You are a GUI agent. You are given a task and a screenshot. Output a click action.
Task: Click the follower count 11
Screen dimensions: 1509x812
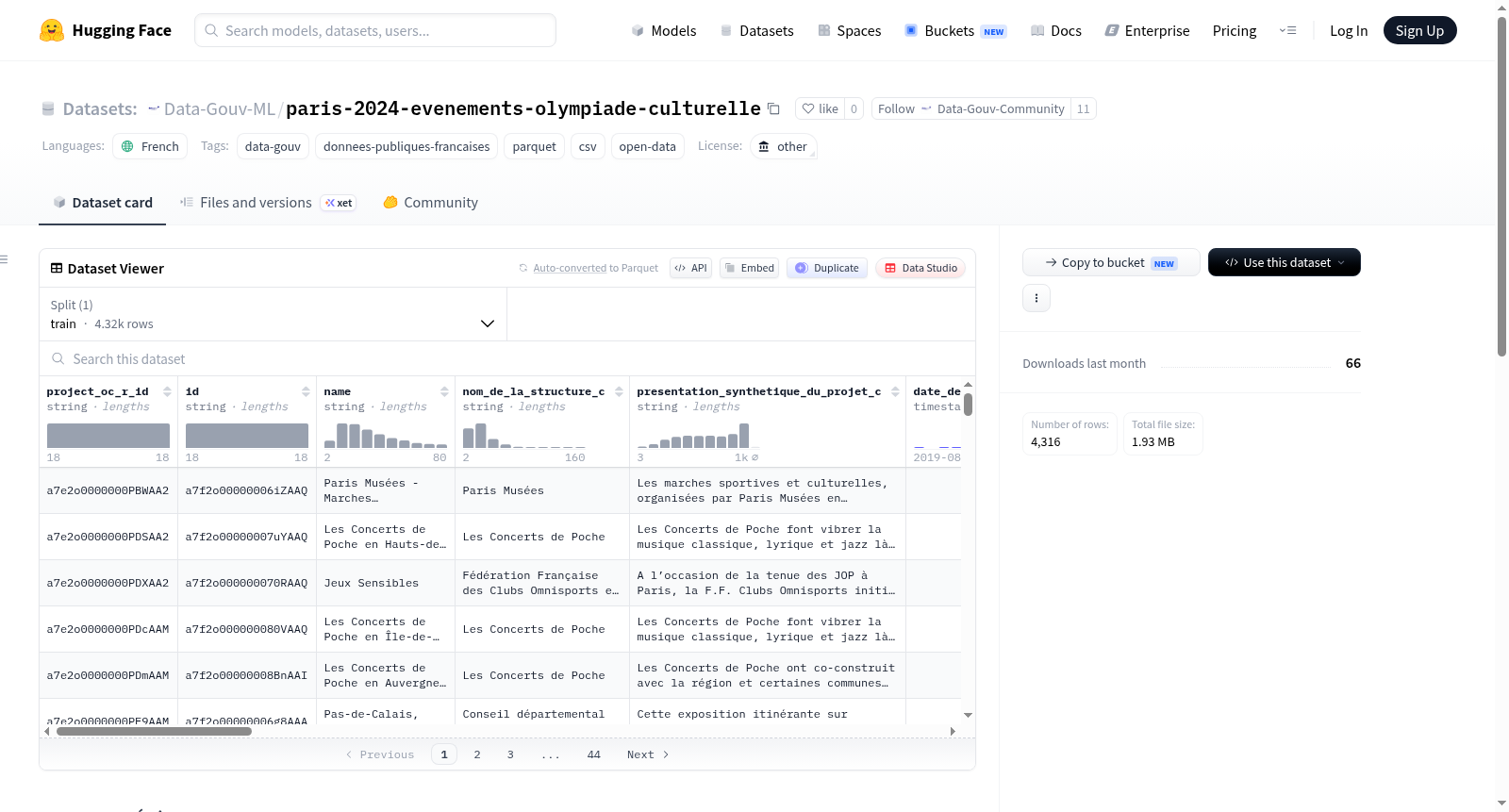coord(1083,108)
